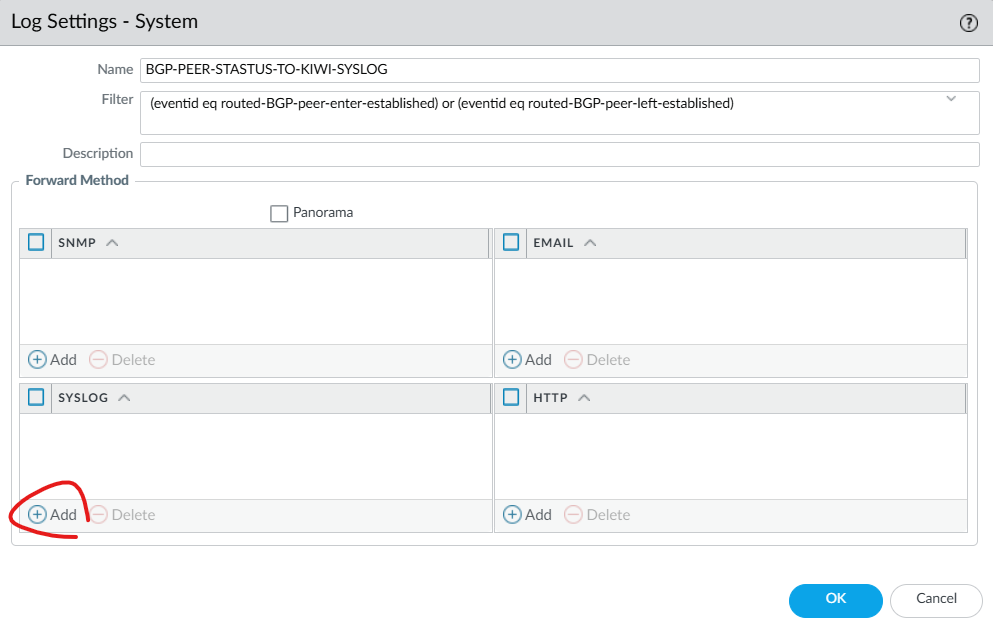
Task: Check the SYSLOG select-all checkbox
Action: pyautogui.click(x=36, y=397)
